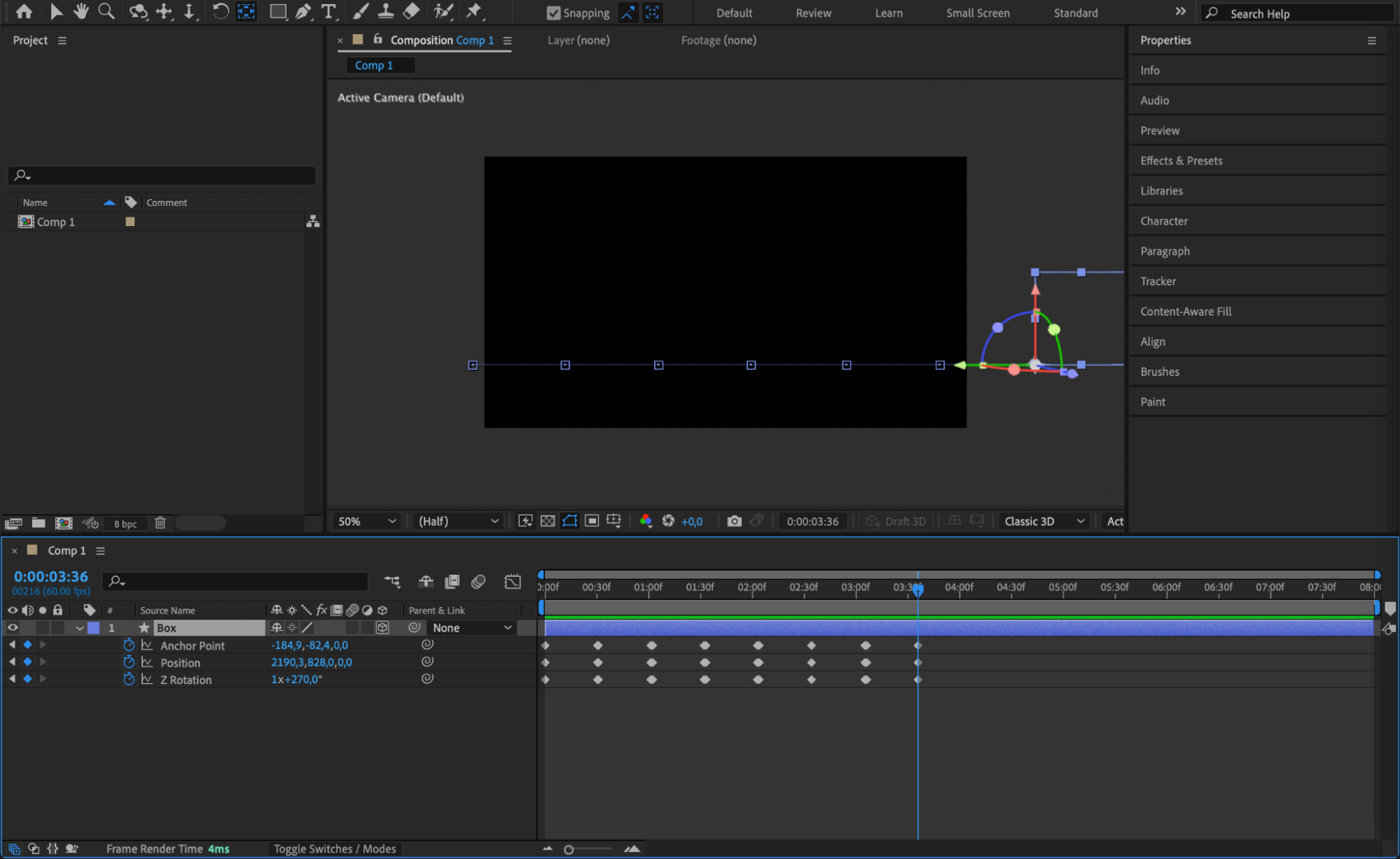Collapse the Box layer properties
The width and height of the screenshot is (1400, 859).
pyautogui.click(x=80, y=628)
